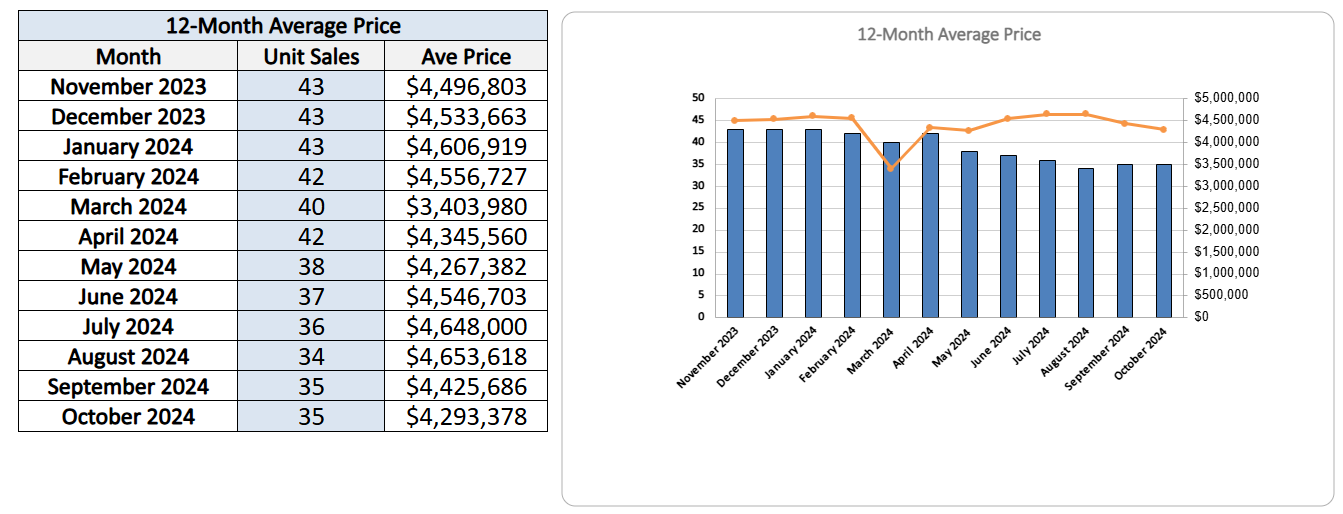Select the "Unit Sales" column header
The width and height of the screenshot is (1343, 514).
click(311, 56)
